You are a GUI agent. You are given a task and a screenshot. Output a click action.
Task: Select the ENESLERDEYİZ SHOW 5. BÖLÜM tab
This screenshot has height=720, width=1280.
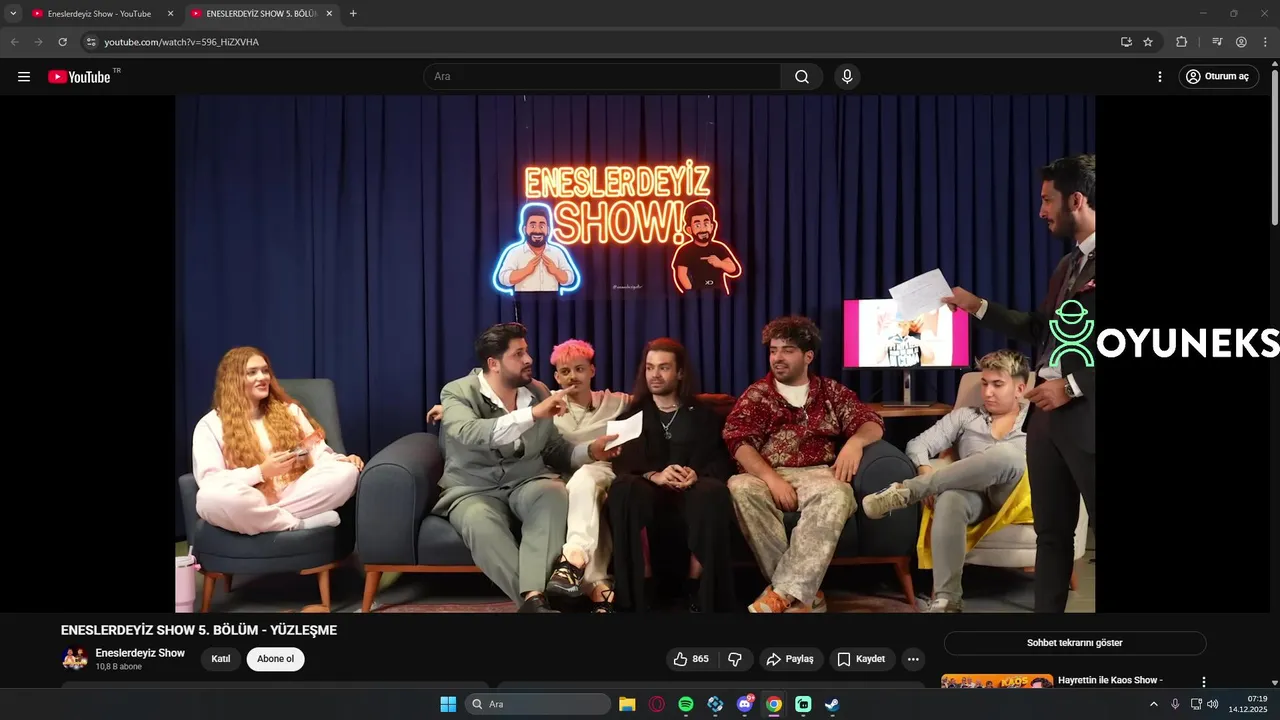click(x=261, y=14)
